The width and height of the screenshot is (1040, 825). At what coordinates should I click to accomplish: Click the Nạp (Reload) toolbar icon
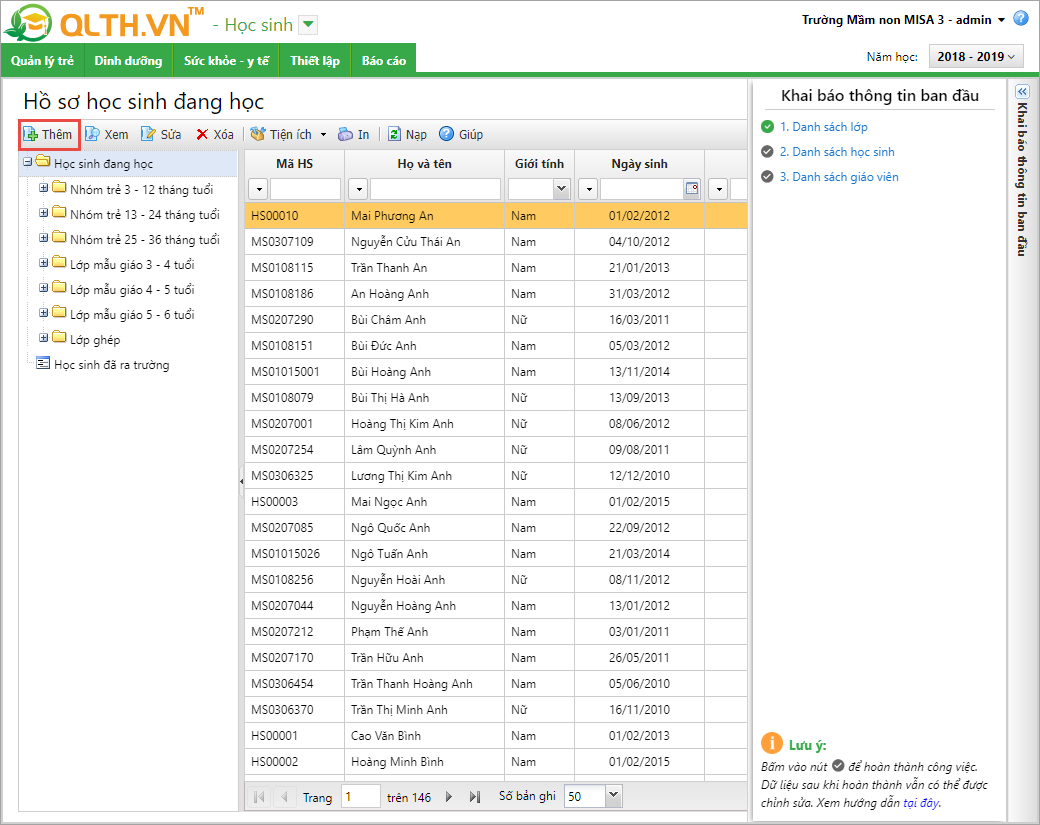394,134
